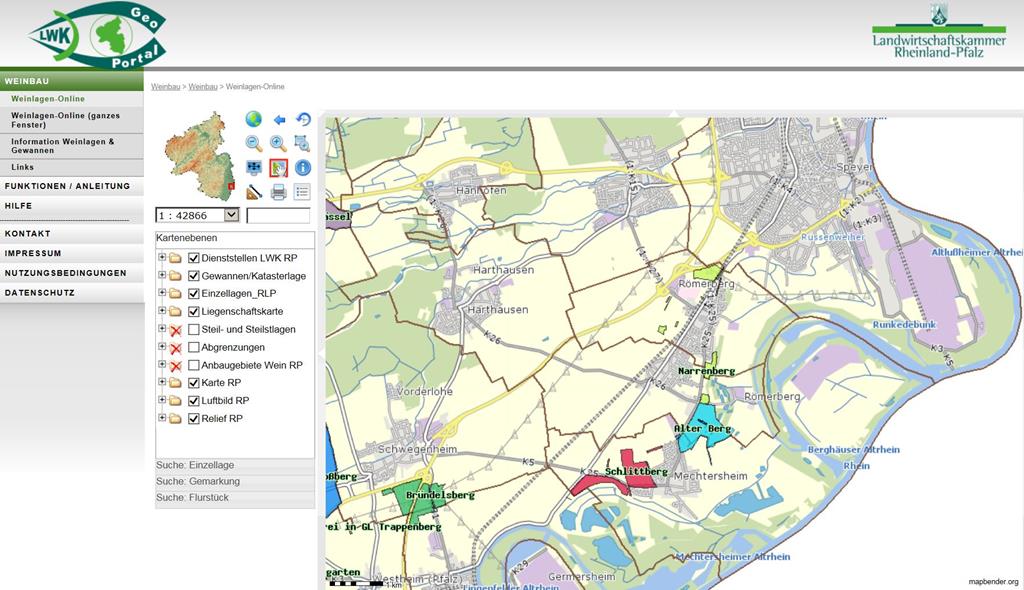Select the zoom out magnifier tool
This screenshot has width=1024, height=590.
(x=254, y=144)
